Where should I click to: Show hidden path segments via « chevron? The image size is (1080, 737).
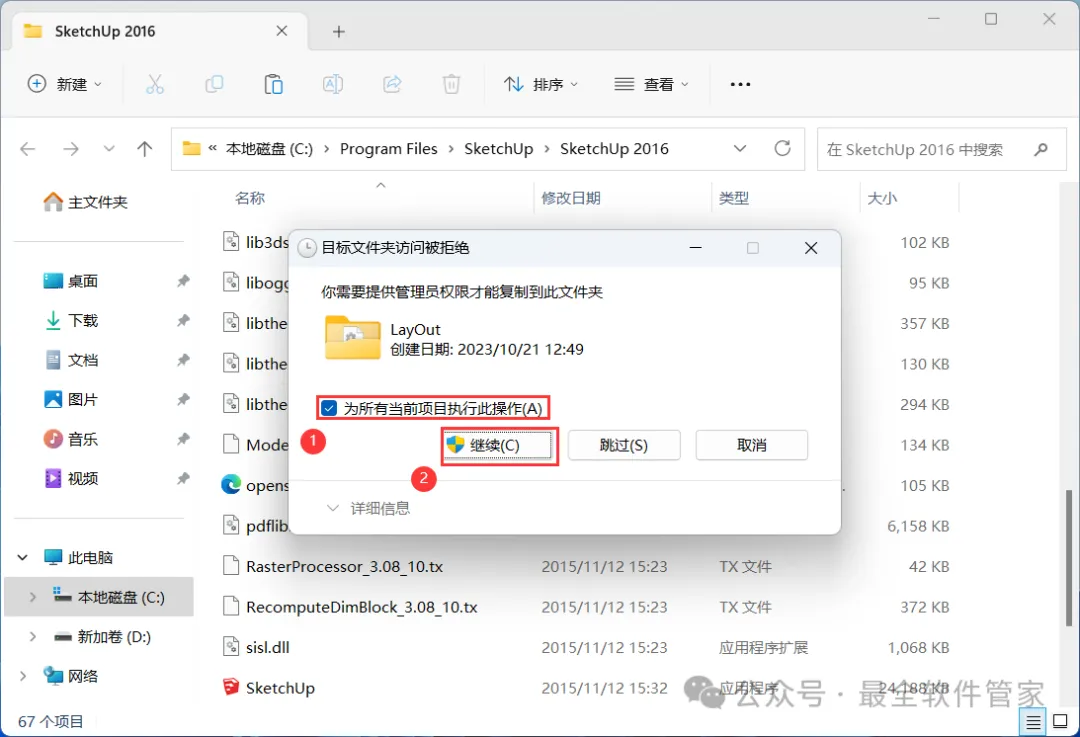212,148
